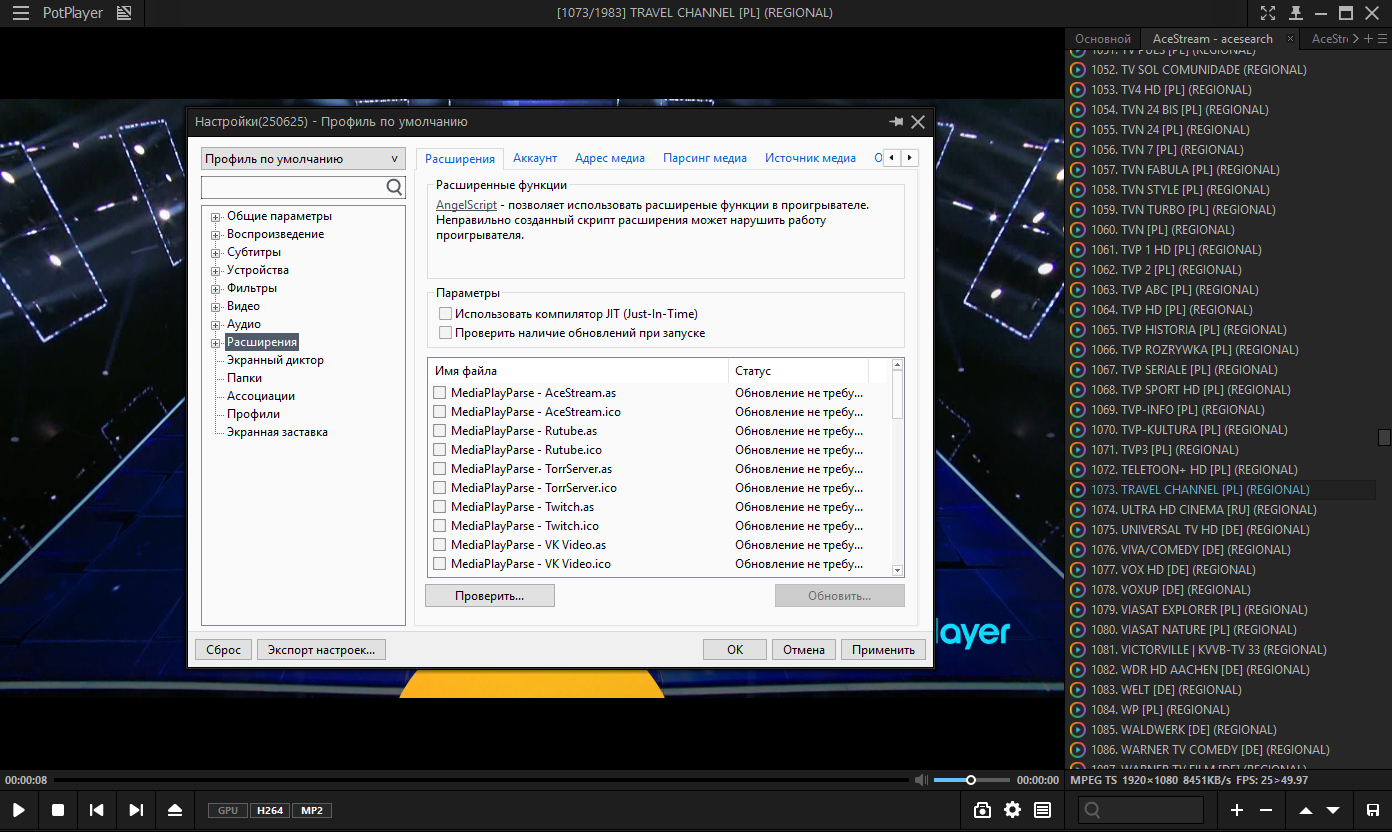Viewport: 1392px width, 832px height.
Task: Stop playback with the square Stop button
Action: (x=58, y=810)
